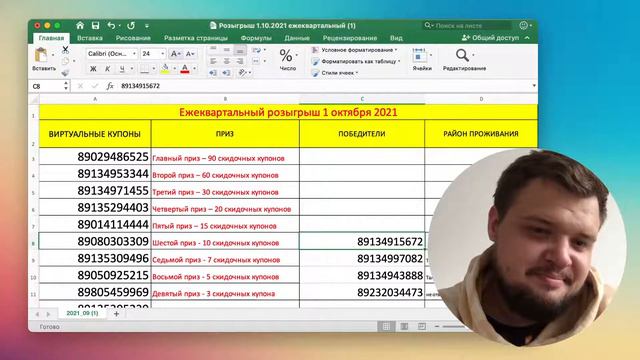The width and height of the screenshot is (640, 360).
Task: Open Стили ячеек menu
Action: pyautogui.click(x=335, y=73)
